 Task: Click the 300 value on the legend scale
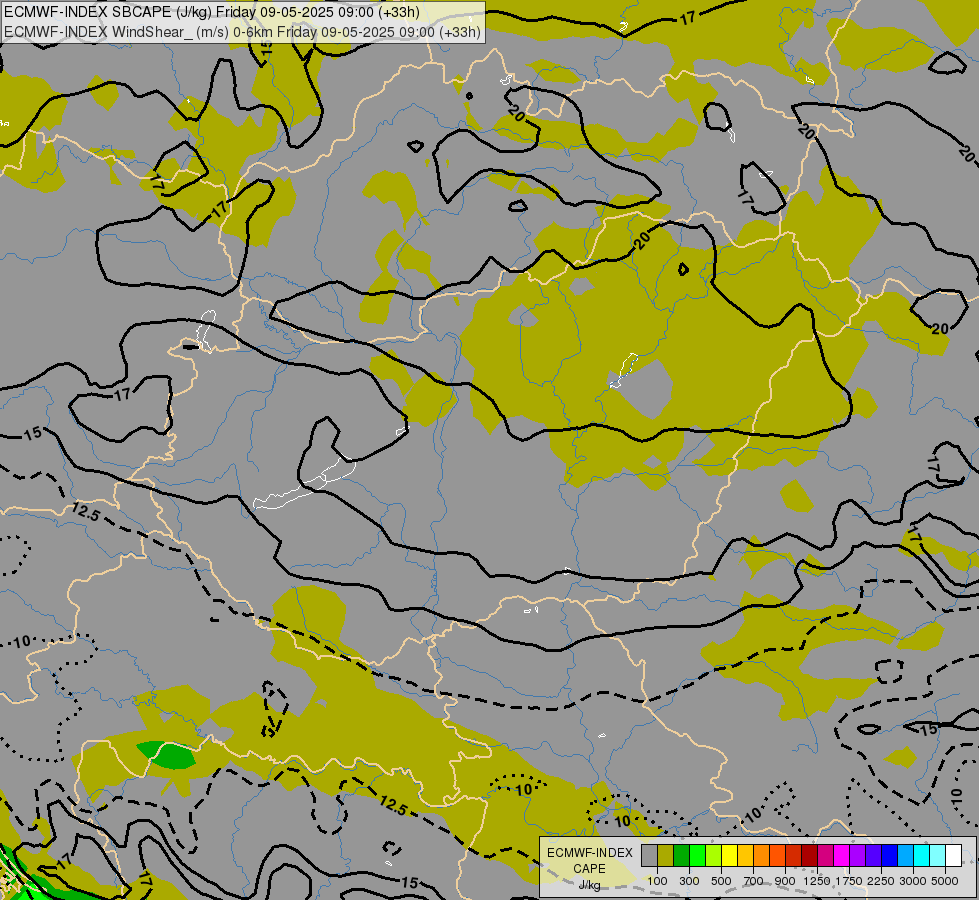(689, 881)
